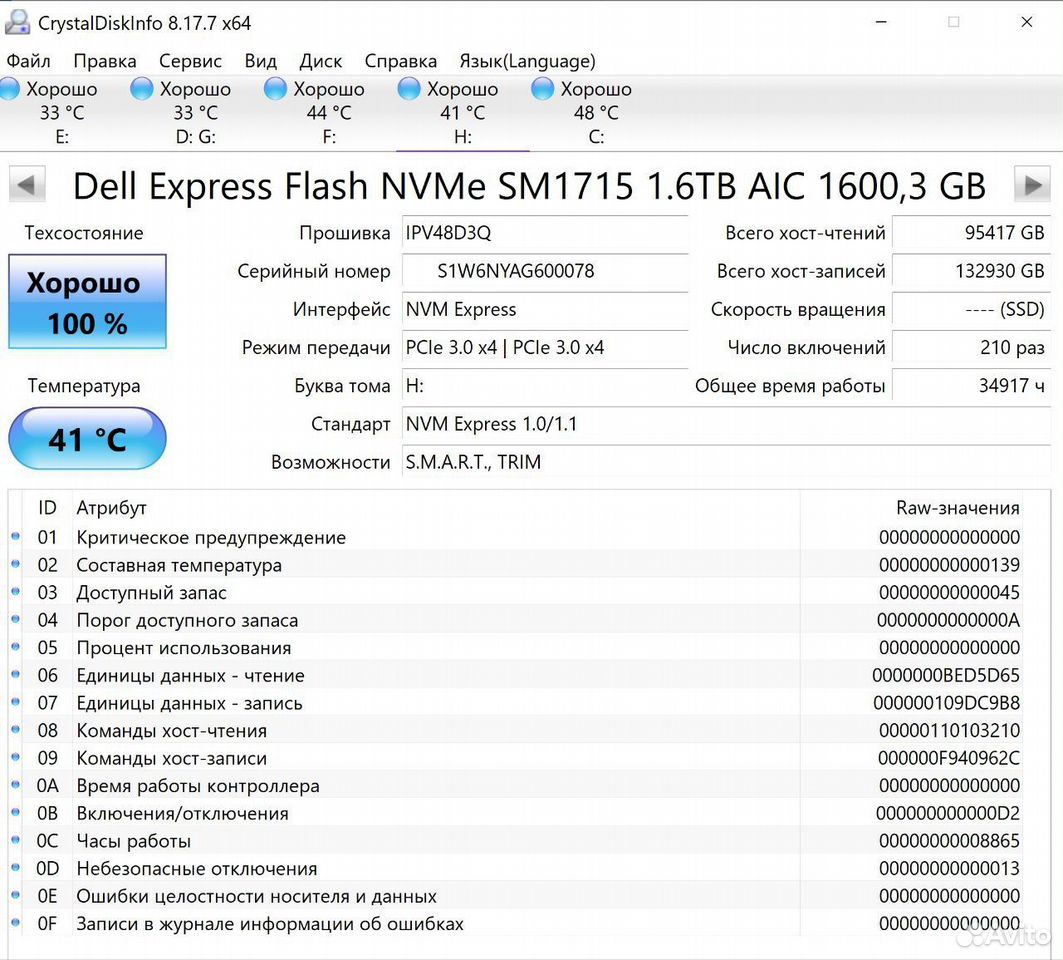The width and height of the screenshot is (1063, 960).
Task: Click the power on count 210 раз
Action: tap(971, 348)
